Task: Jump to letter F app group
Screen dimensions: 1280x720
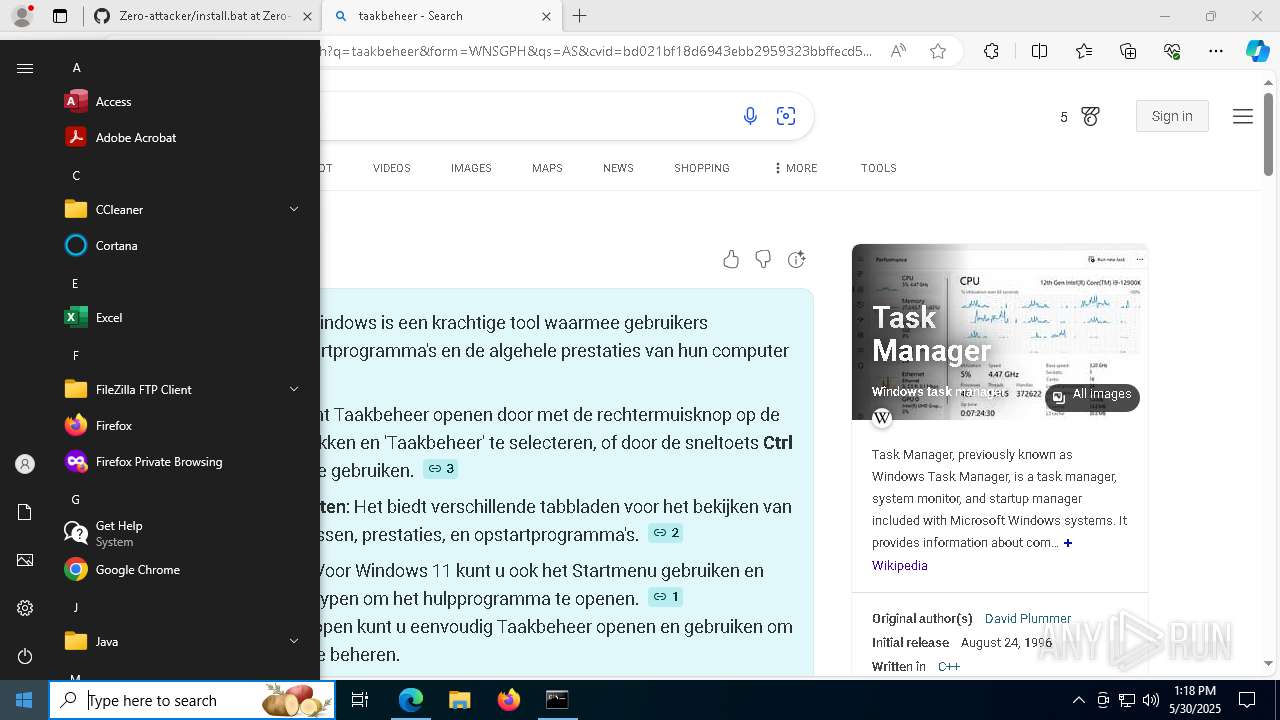Action: pos(76,356)
